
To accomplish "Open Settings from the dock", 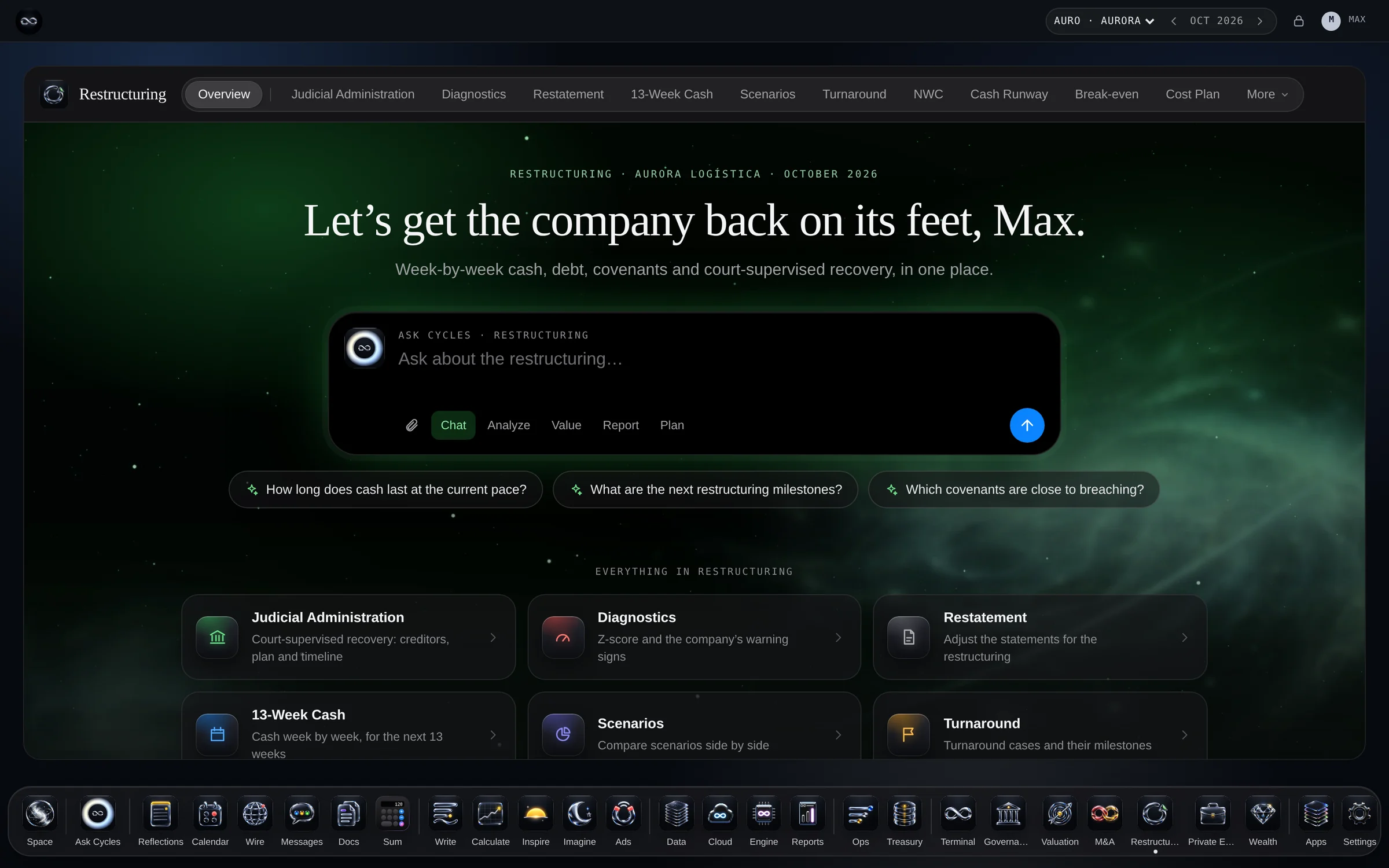I will coord(1359,814).
